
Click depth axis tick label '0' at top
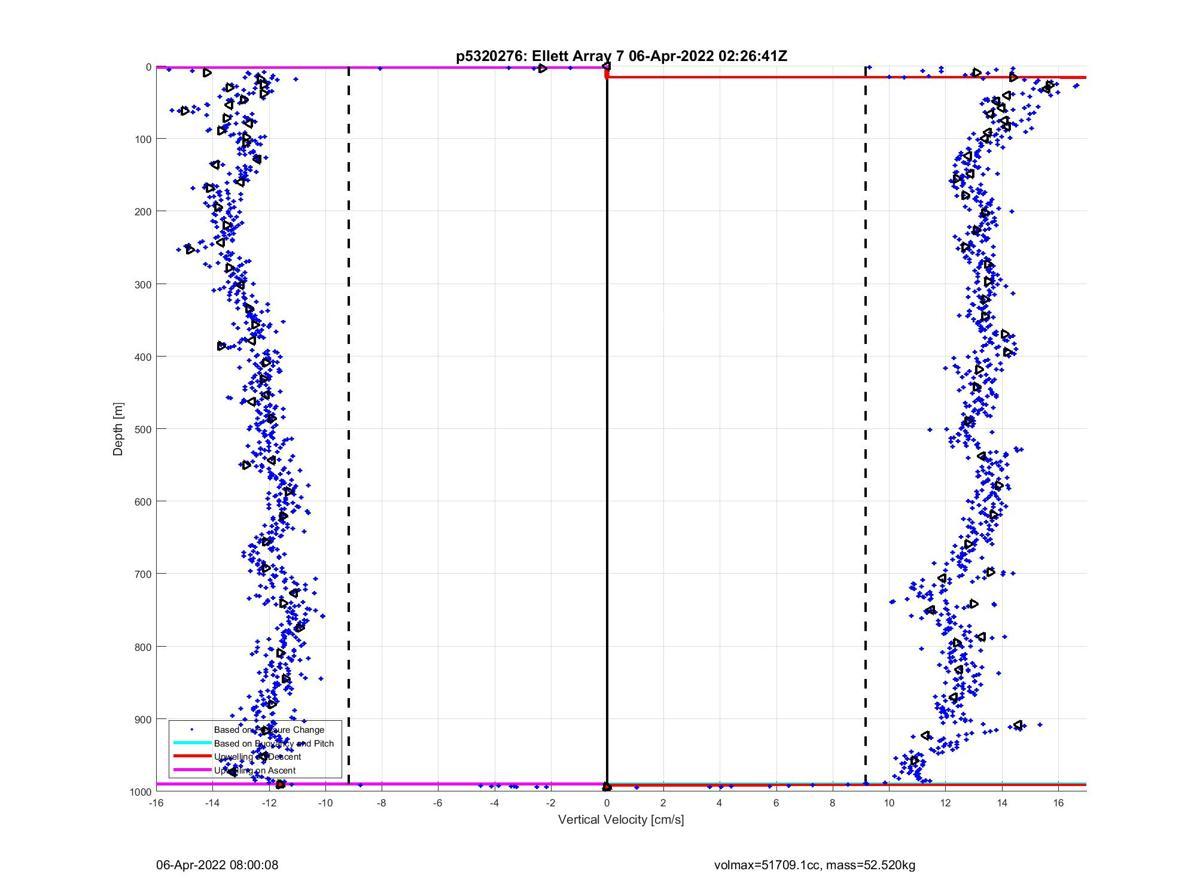pos(148,67)
